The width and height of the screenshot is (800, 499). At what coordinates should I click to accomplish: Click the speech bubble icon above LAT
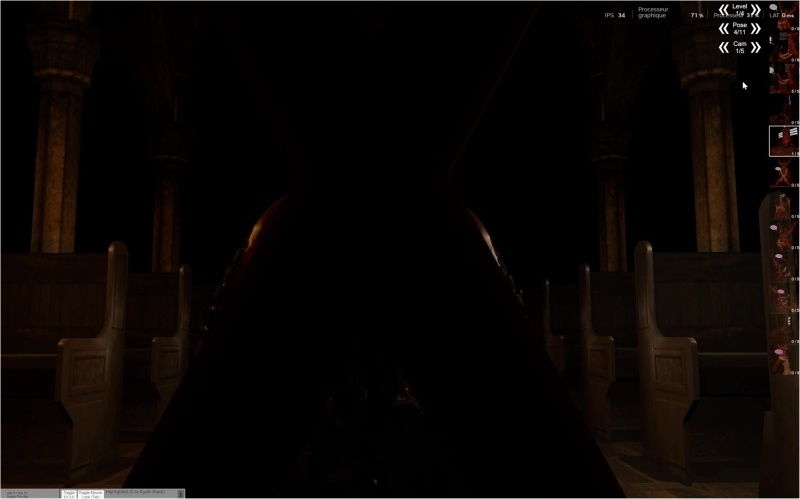773,7
